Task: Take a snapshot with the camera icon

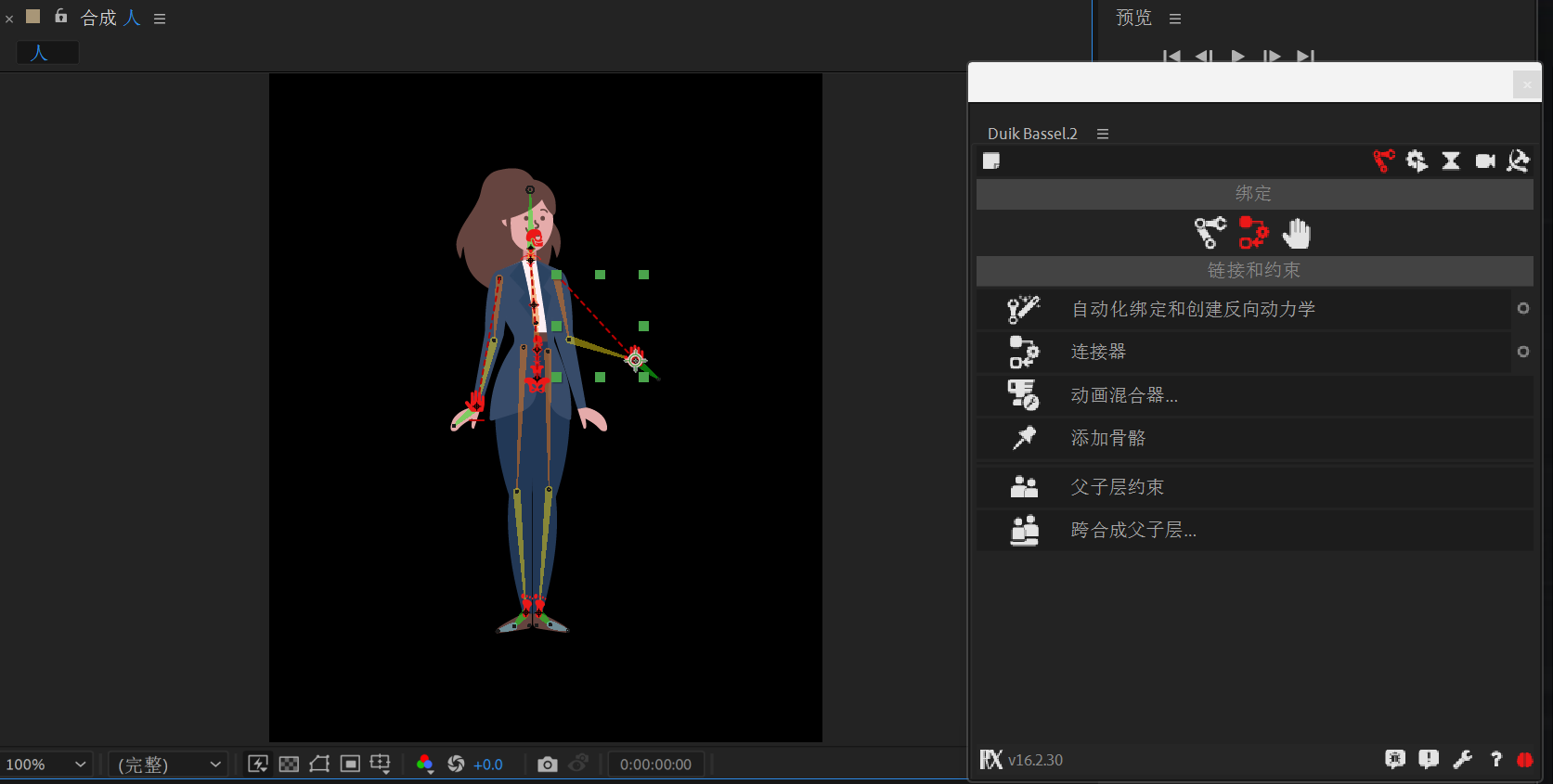Action: [x=548, y=764]
